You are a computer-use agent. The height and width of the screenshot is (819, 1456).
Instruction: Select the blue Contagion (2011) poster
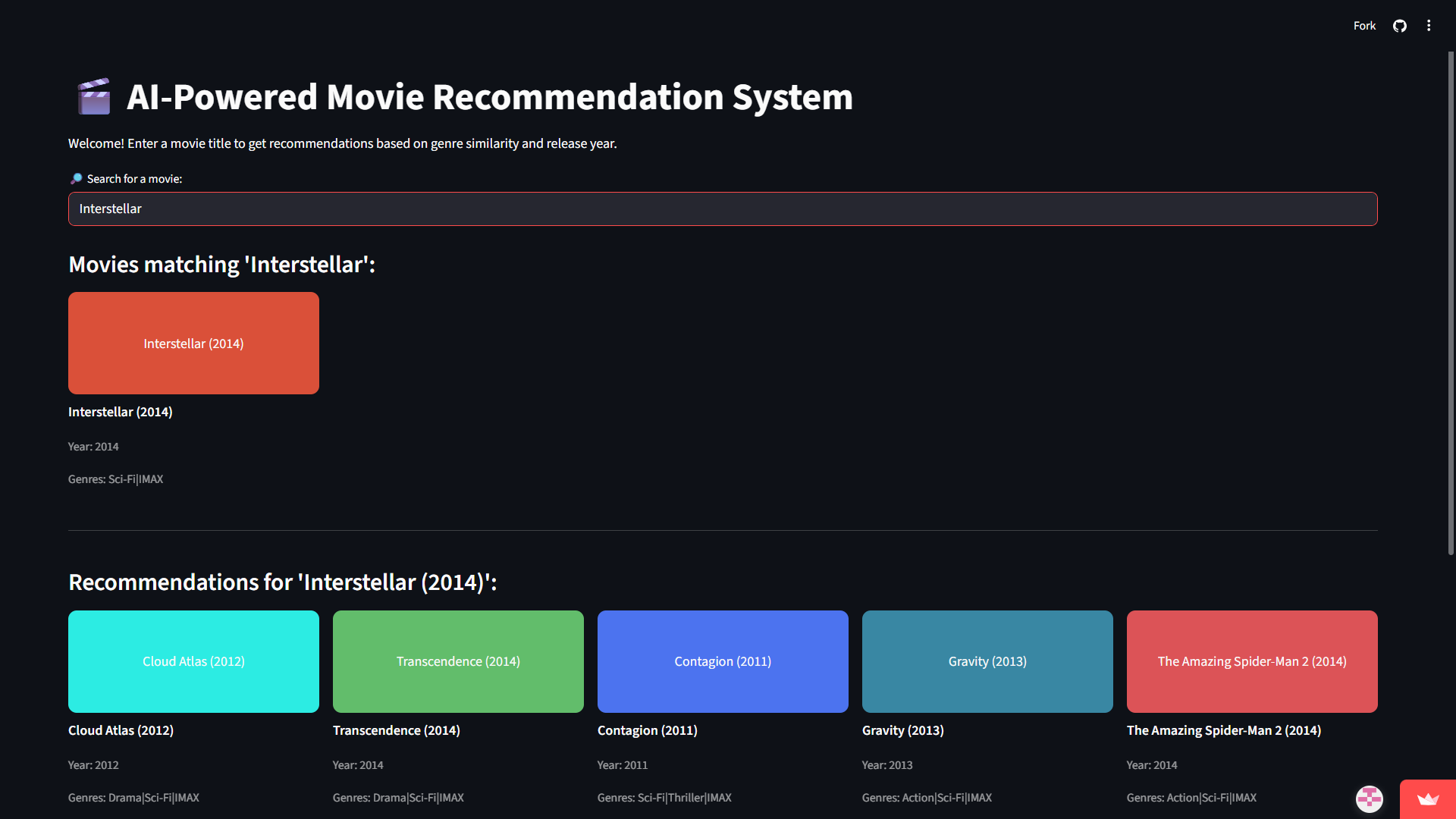pyautogui.click(x=722, y=661)
